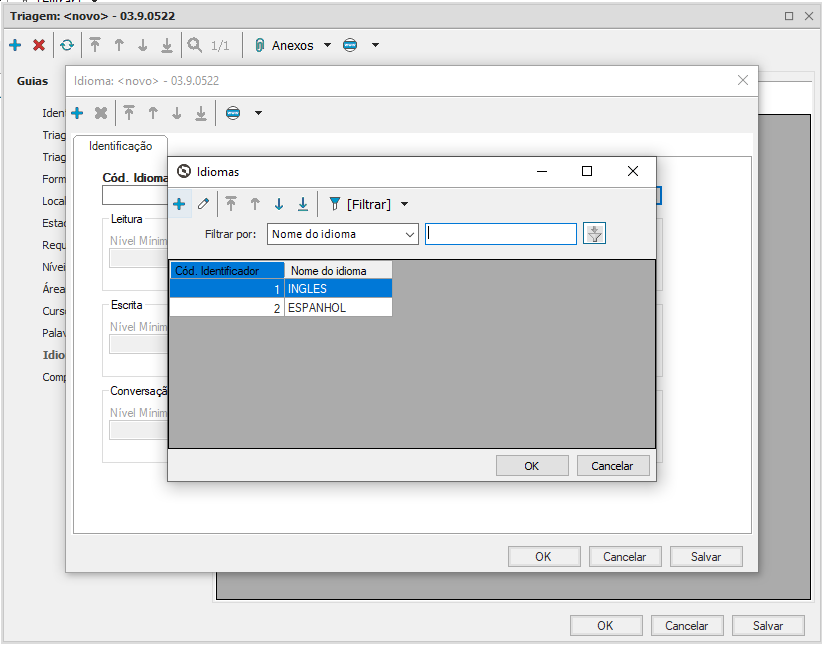
Task: Click the add new language plus icon
Action: 179,204
